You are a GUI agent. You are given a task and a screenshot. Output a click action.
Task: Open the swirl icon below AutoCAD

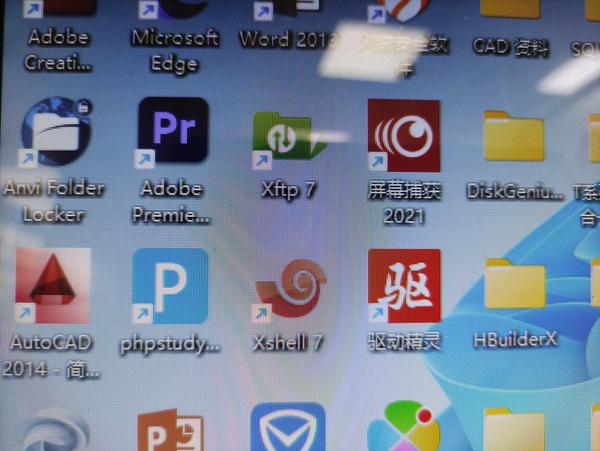(55, 430)
